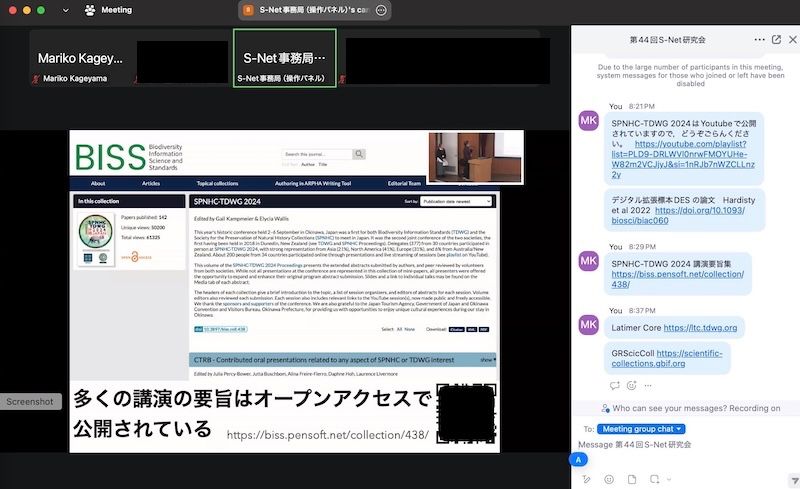Click the journal search field in shared screen
The image size is (800, 489).
[316, 154]
